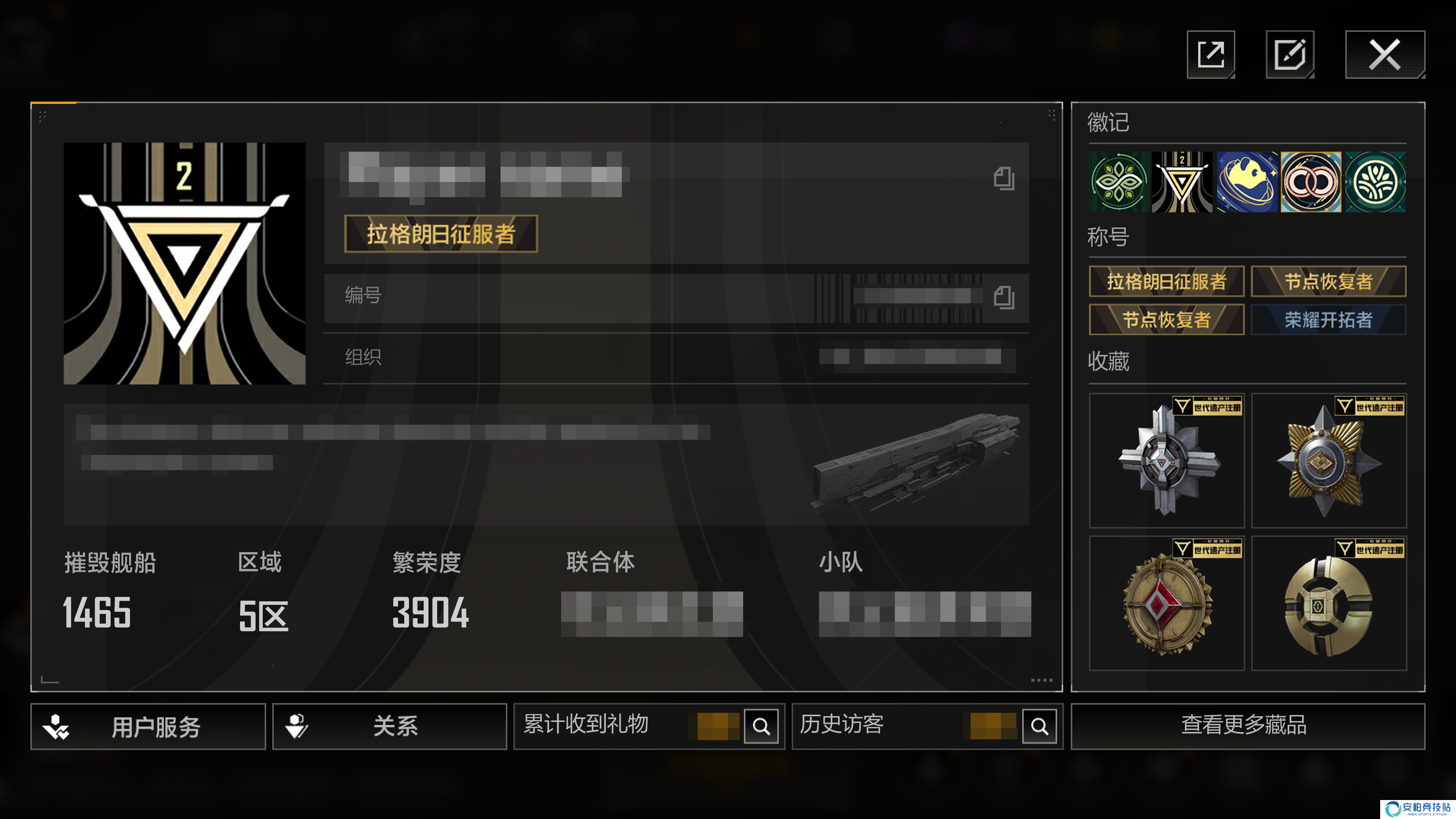
Task: Choose the top-right 节点恢复者 title
Action: point(1329,281)
